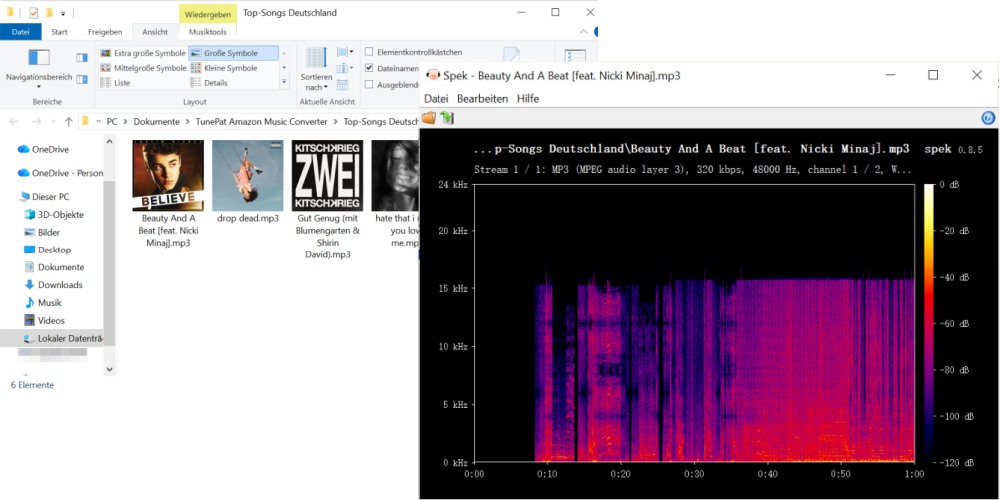Open Hilfe menu in Spek

[x=528, y=99]
